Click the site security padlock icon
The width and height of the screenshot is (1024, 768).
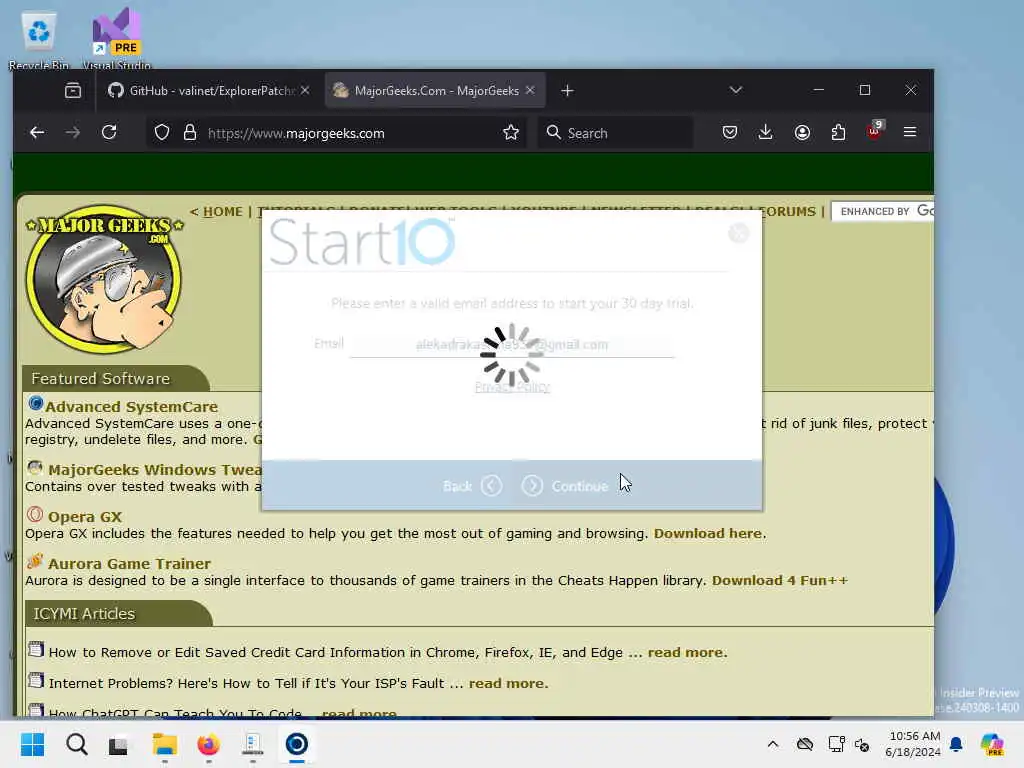pos(189,133)
